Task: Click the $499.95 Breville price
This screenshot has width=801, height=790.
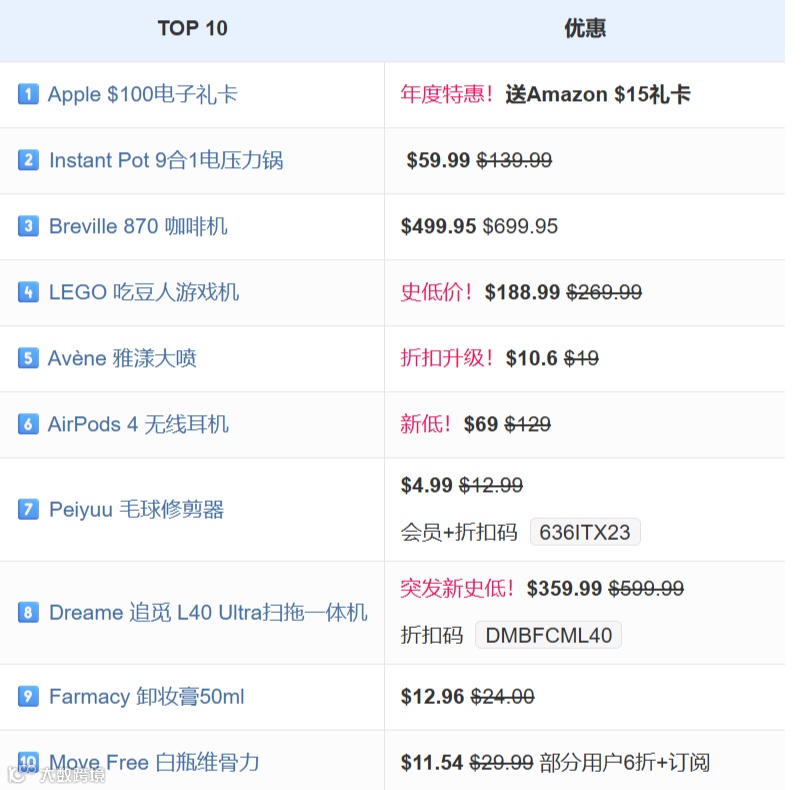Action: click(x=438, y=226)
